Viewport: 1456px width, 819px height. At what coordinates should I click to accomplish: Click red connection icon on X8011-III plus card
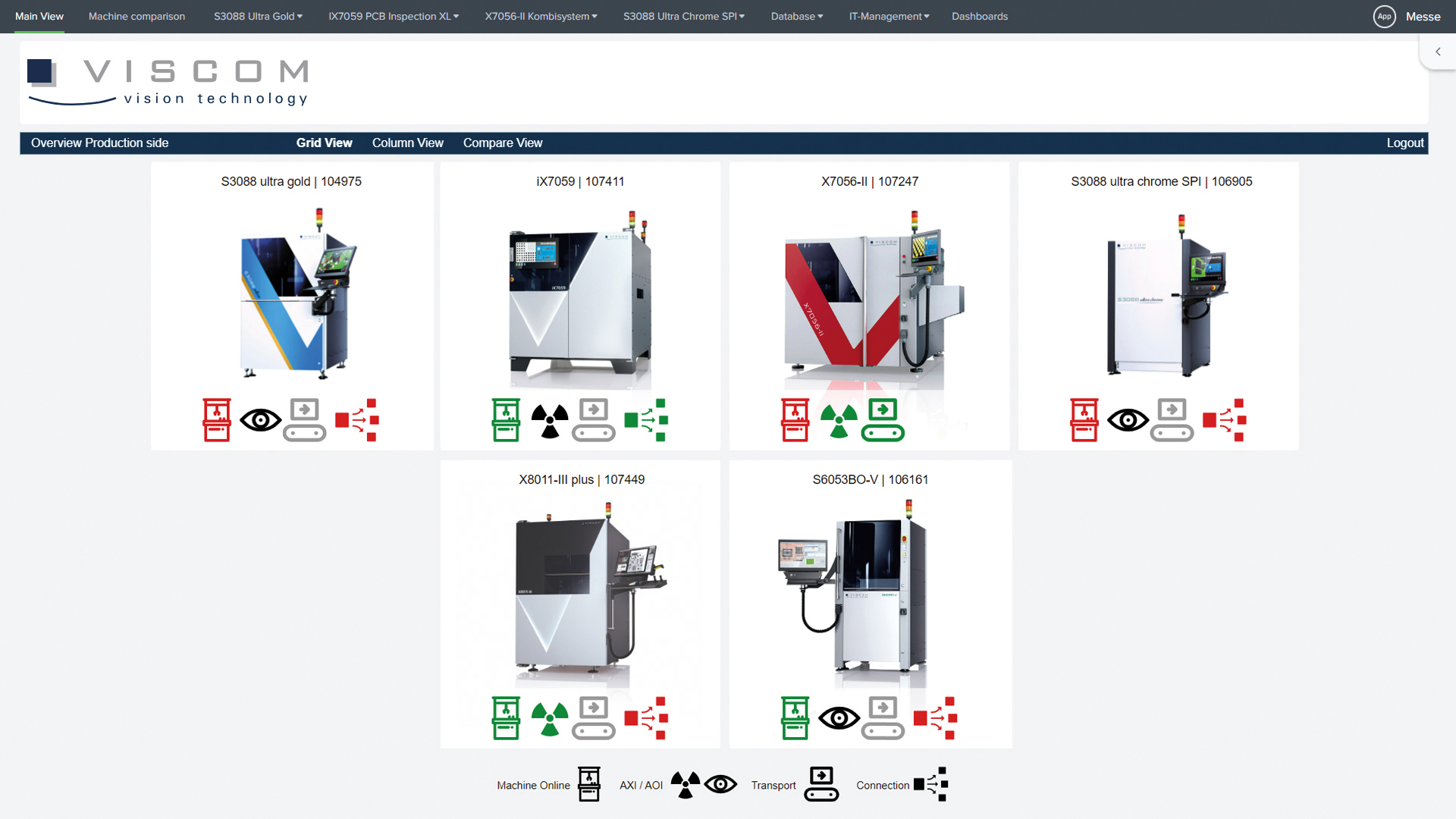pos(646,717)
